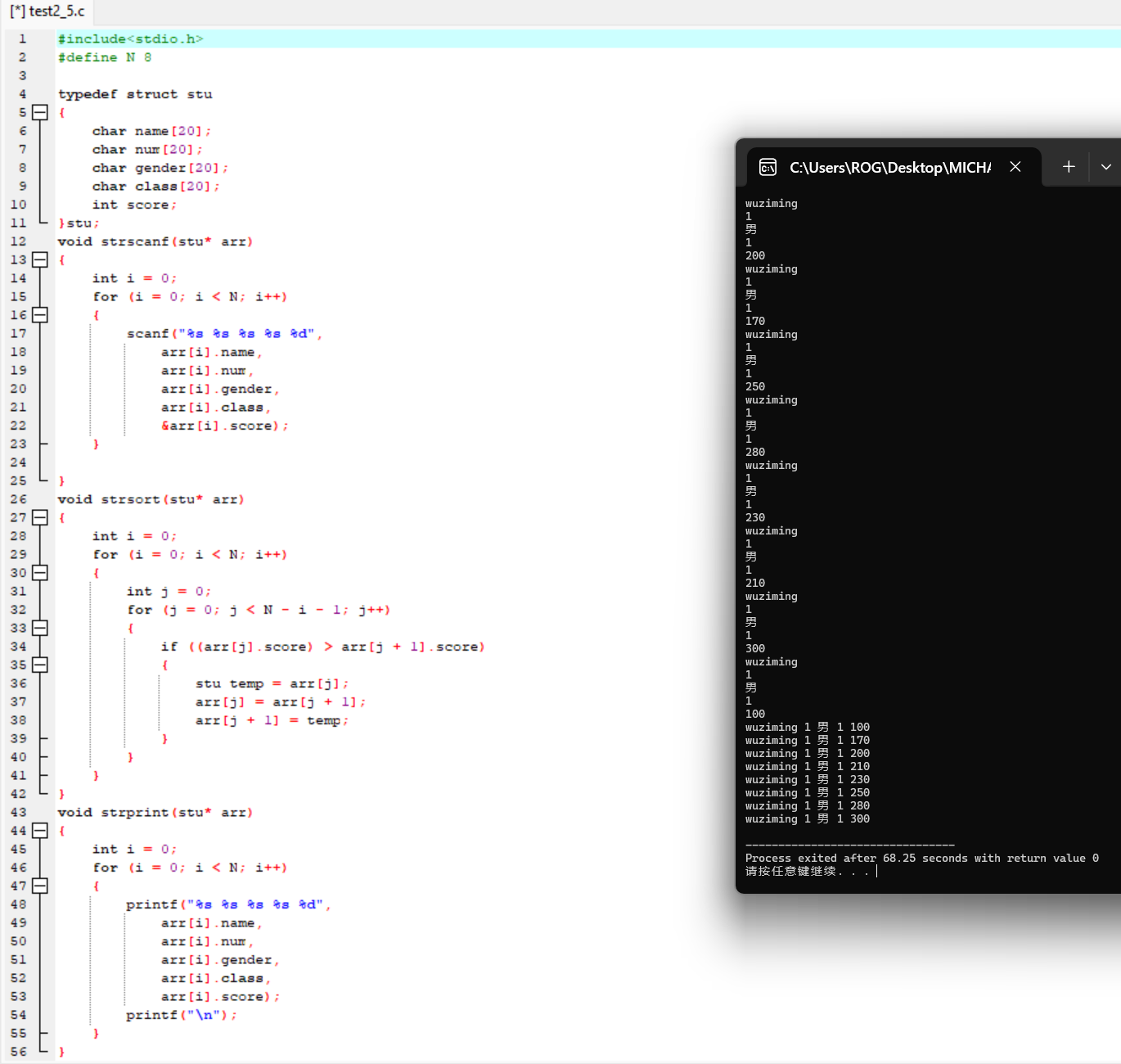Click 'void strsort(stu* arr)' definition
Screen dimensions: 1121x1064
tap(151, 499)
